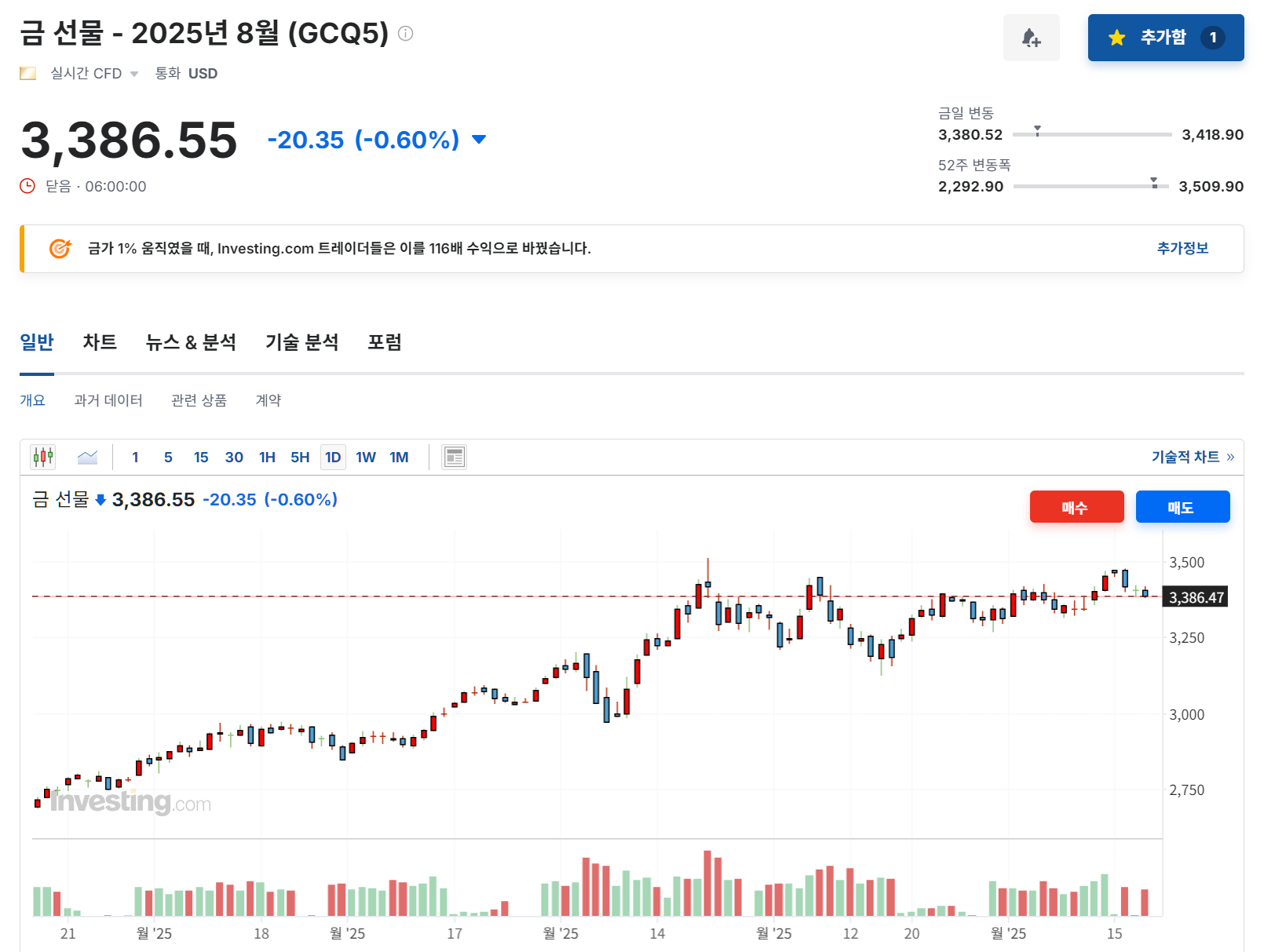The height and width of the screenshot is (952, 1264).
Task: Switch to the area chart icon
Action: (87, 457)
